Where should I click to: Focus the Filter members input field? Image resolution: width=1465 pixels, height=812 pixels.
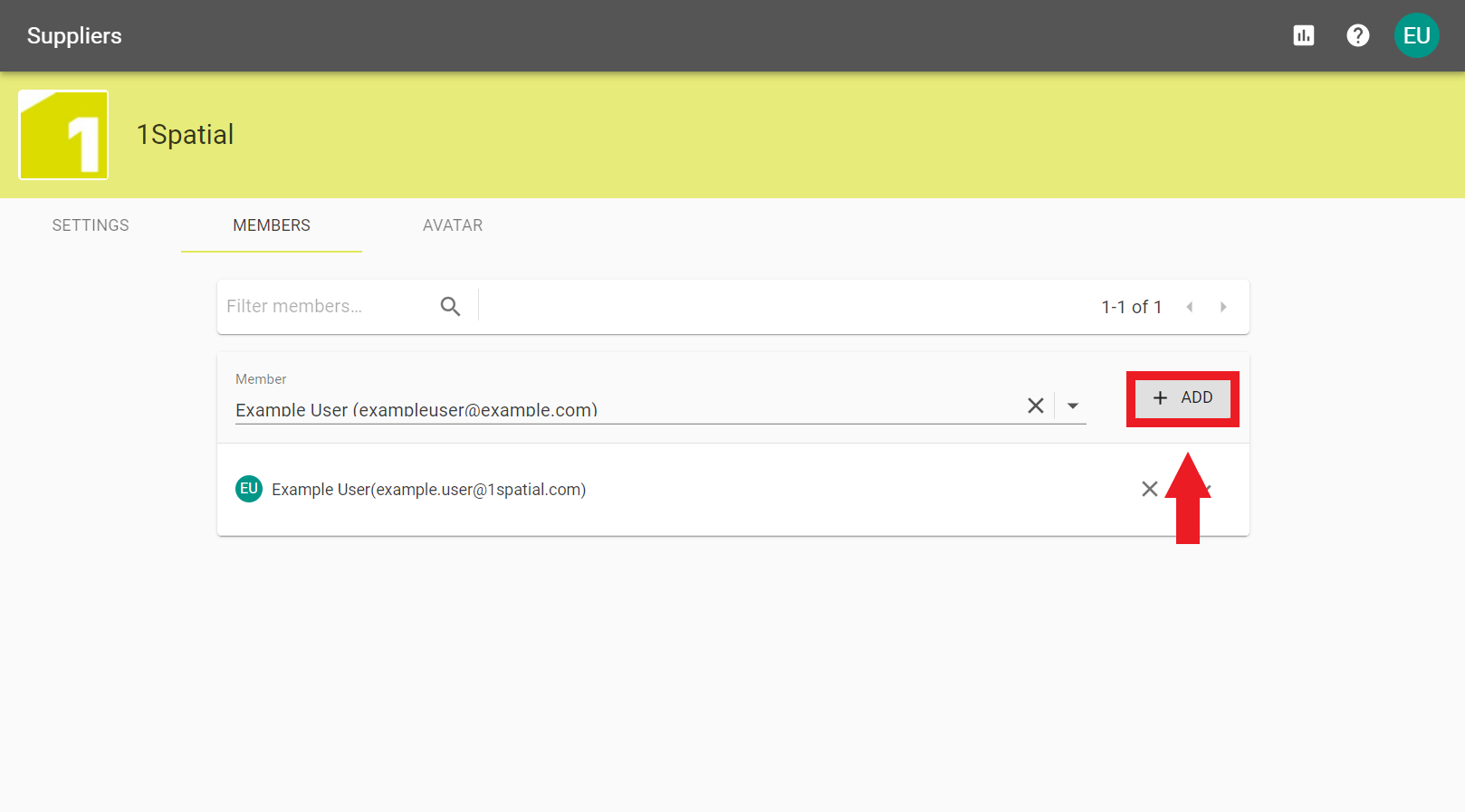[x=328, y=306]
